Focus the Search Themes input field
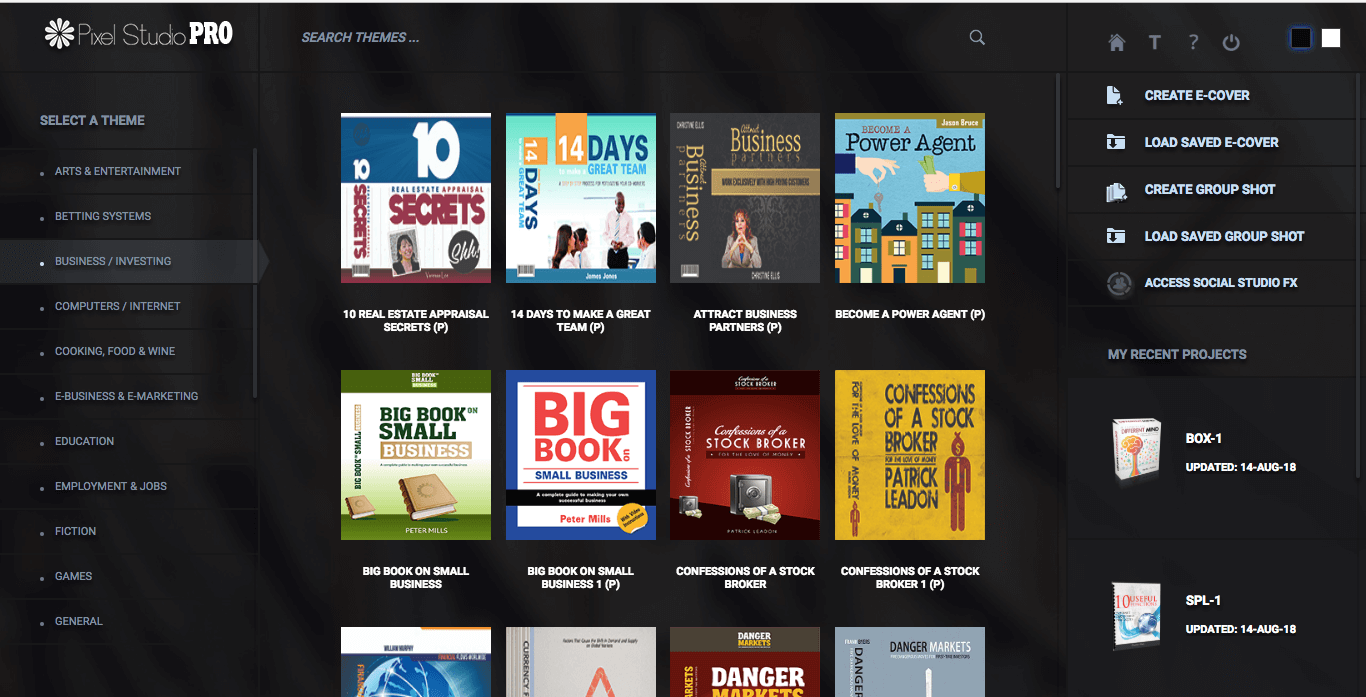 630,38
